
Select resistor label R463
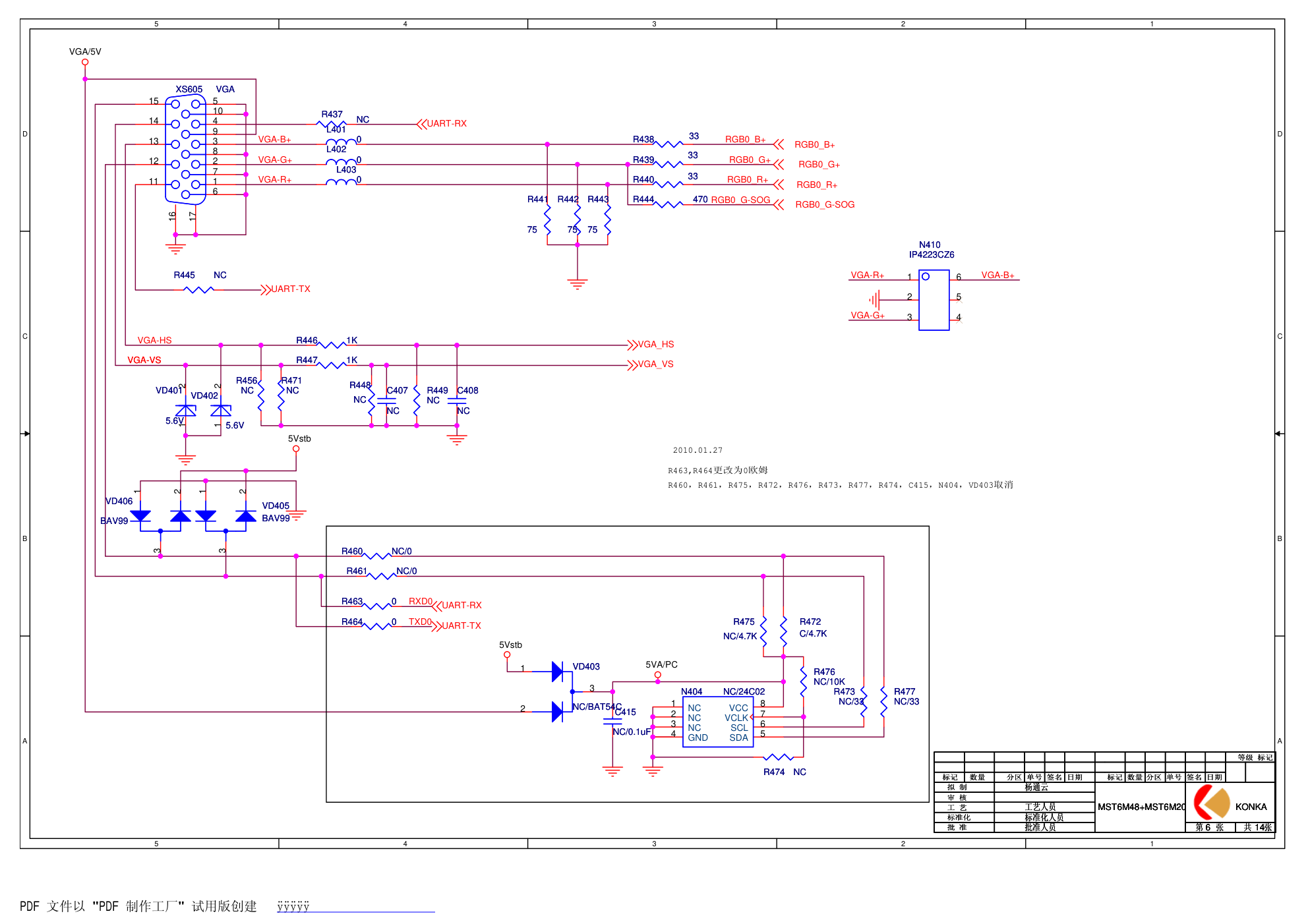352,601
